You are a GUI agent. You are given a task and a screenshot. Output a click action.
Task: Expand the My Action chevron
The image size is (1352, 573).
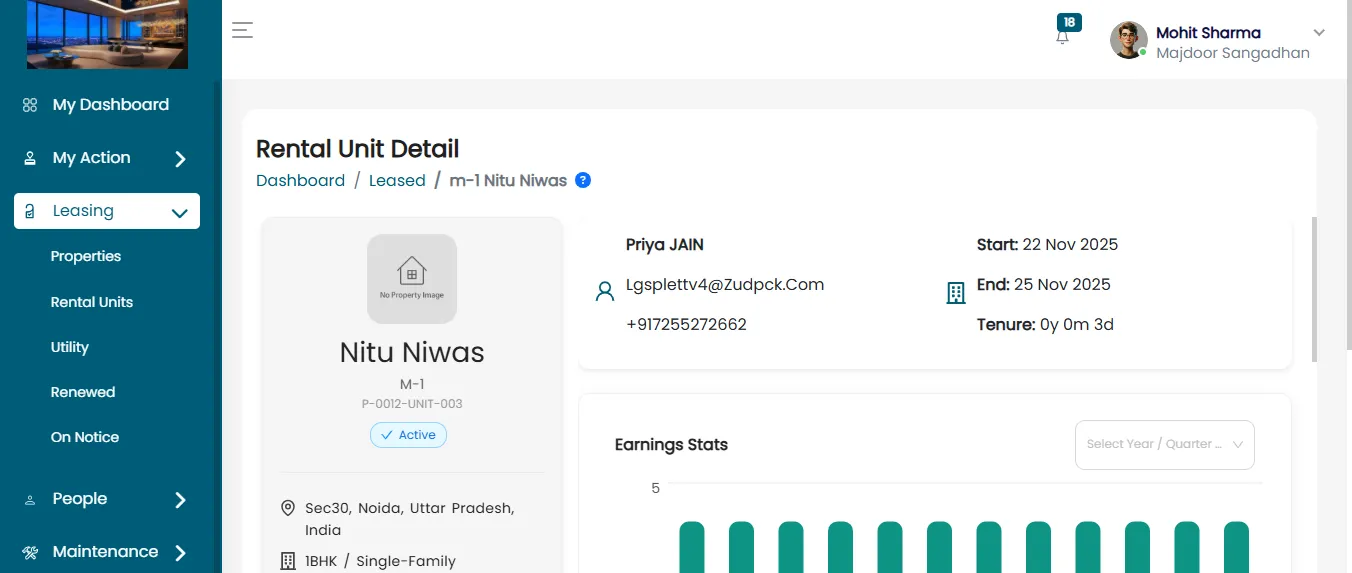(180, 159)
